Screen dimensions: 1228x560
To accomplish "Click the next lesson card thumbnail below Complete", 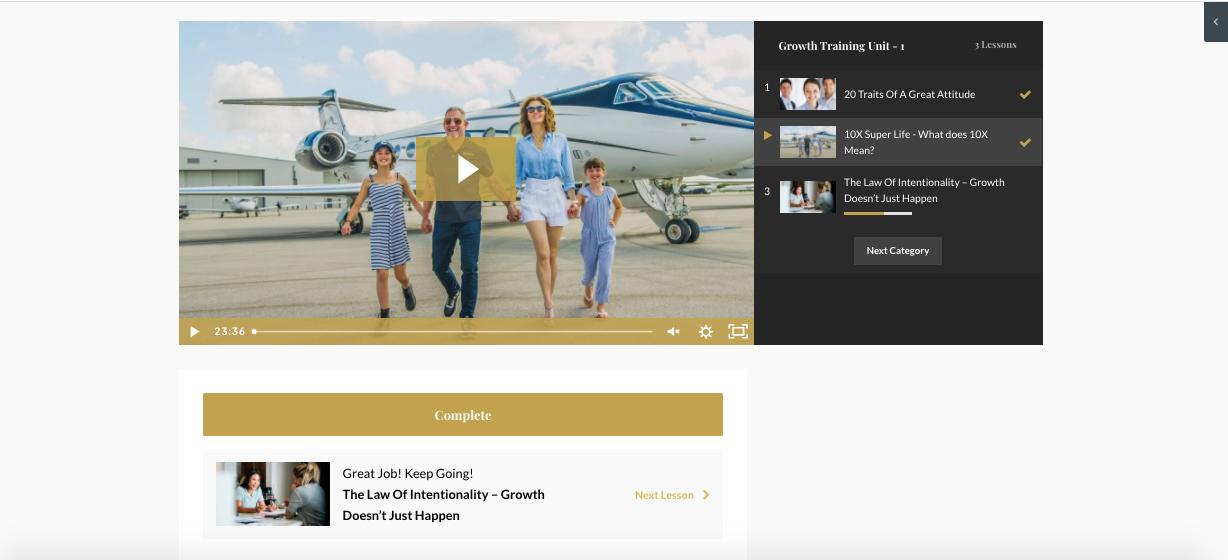I will tap(273, 494).
